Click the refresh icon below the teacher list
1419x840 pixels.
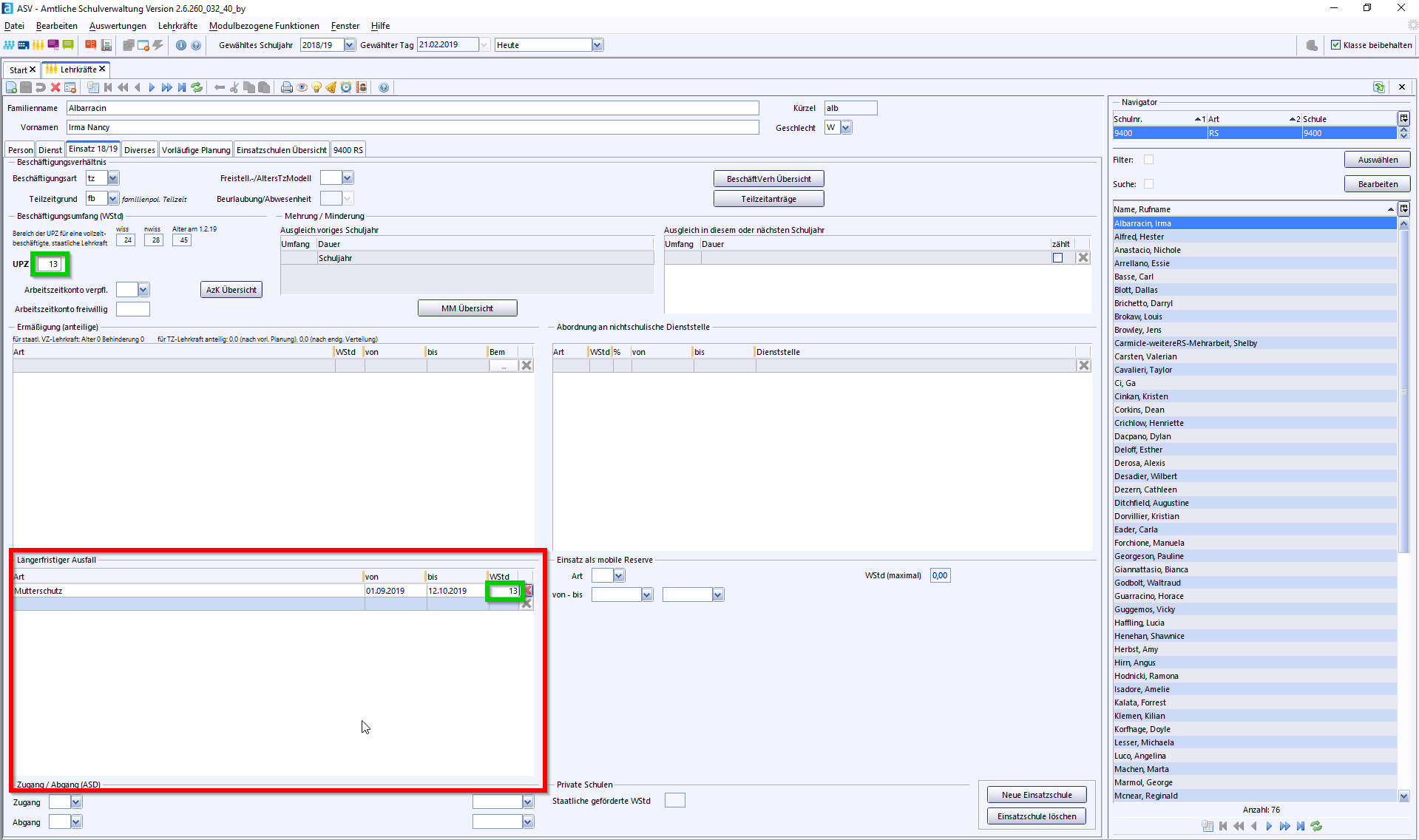point(1316,826)
